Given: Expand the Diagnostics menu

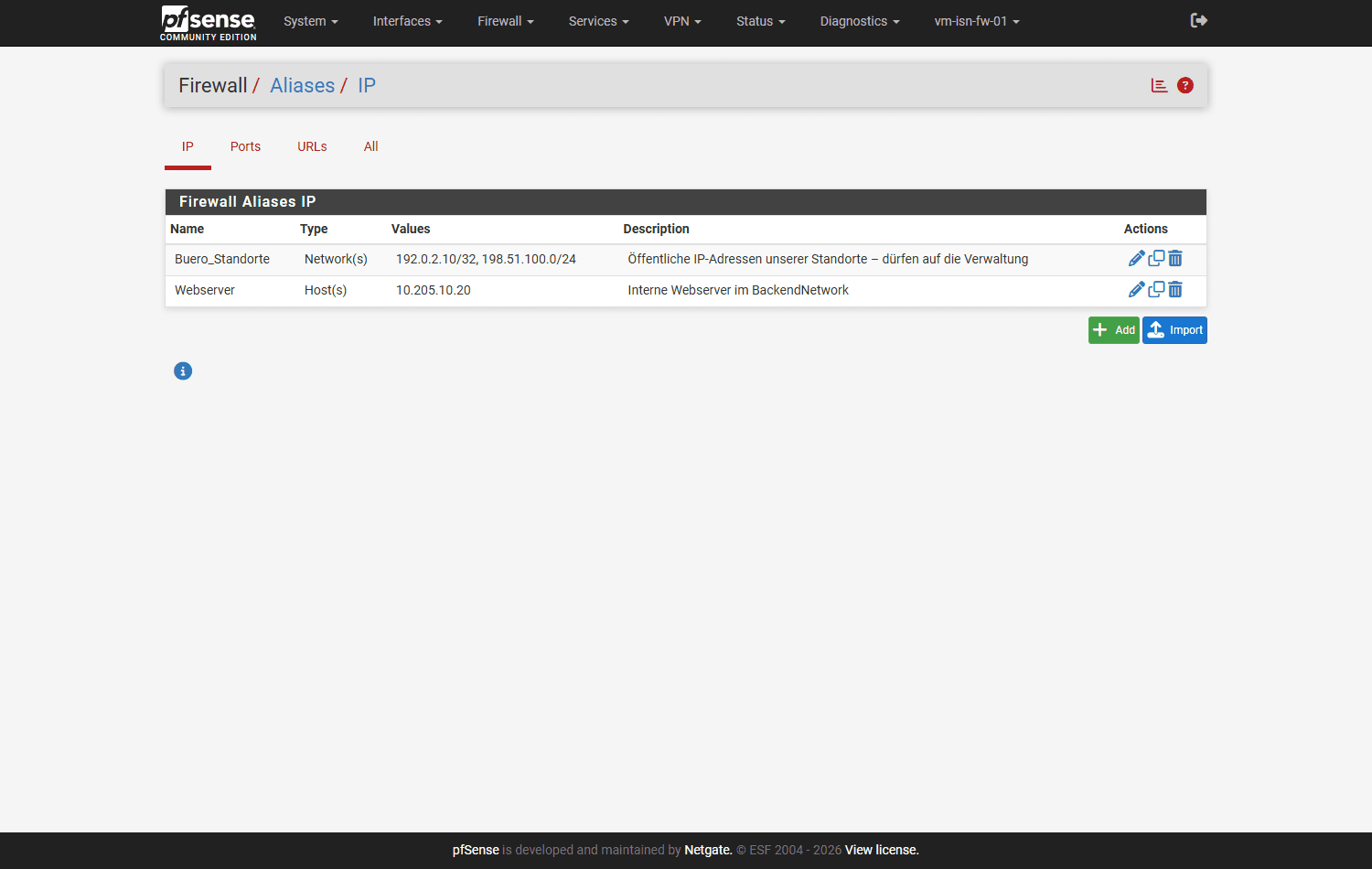Looking at the screenshot, I should (x=860, y=21).
